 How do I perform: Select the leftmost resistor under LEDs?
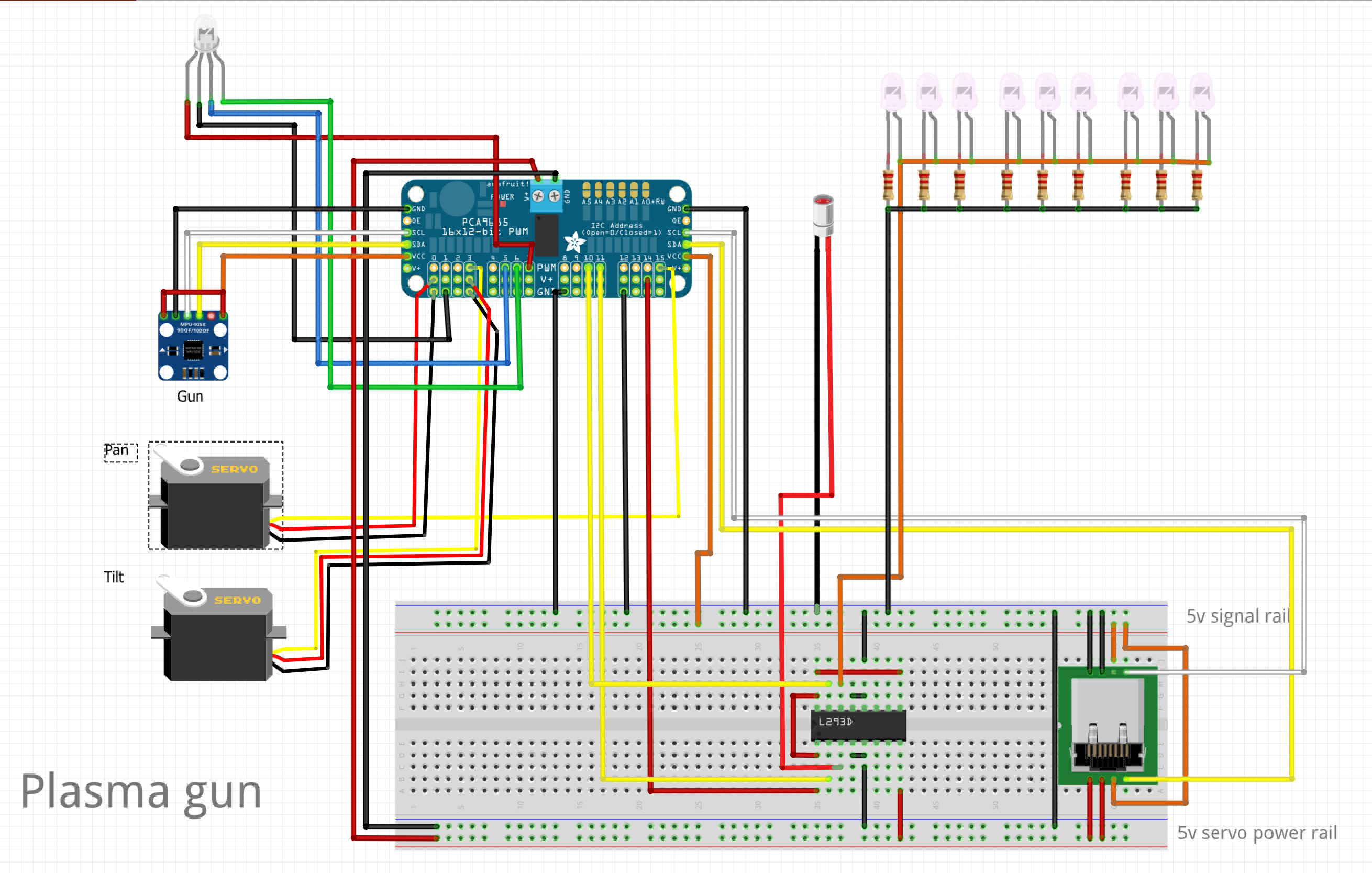point(888,185)
